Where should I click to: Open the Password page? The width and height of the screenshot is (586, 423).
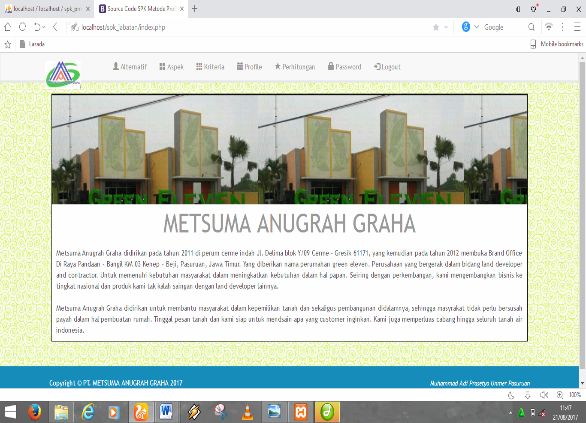point(345,67)
